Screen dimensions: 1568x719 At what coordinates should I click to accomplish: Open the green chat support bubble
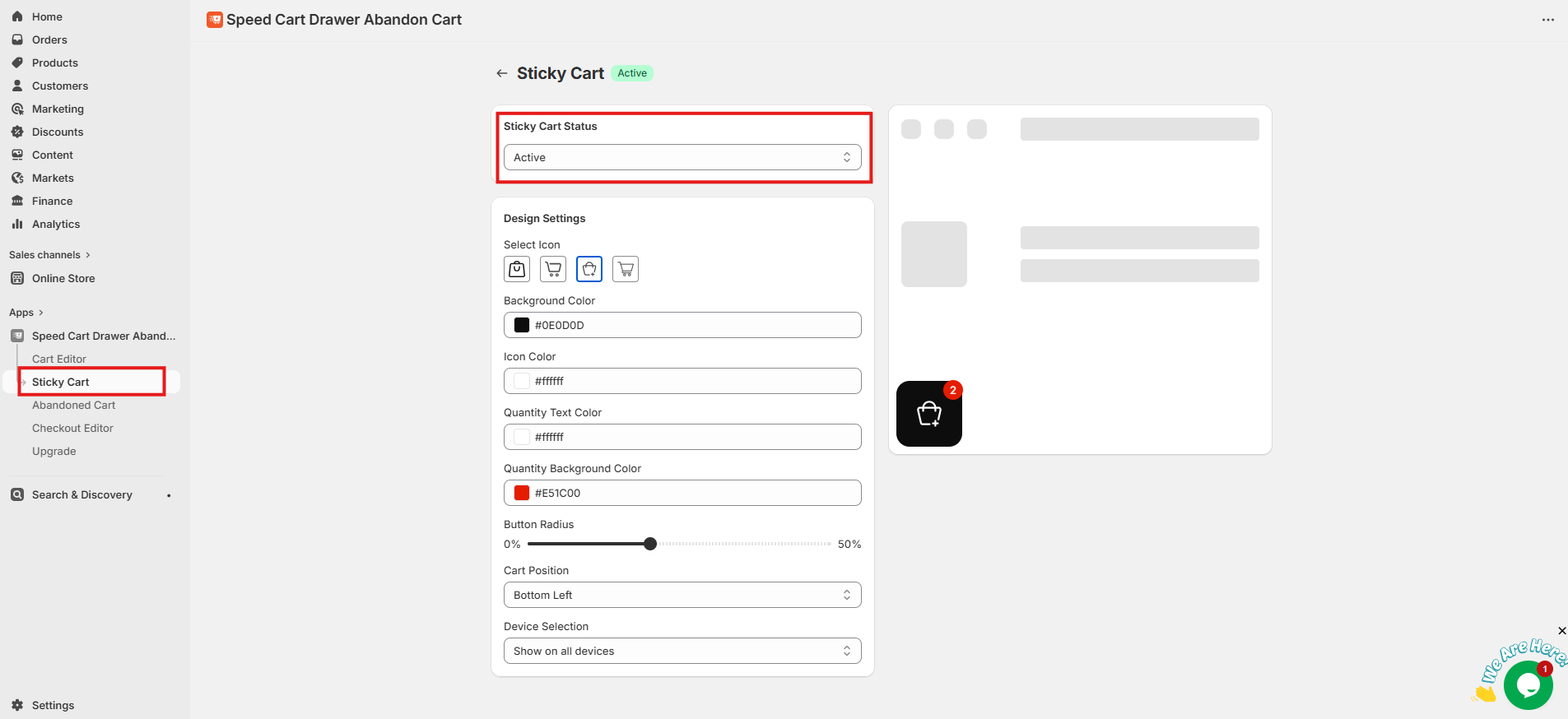[x=1528, y=684]
